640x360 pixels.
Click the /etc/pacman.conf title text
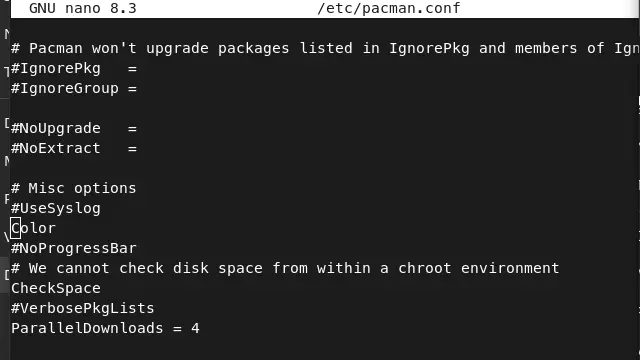coord(389,8)
